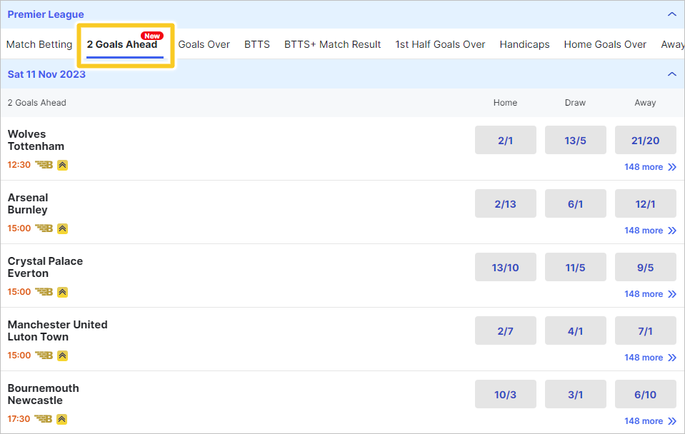Screen dimensions: 685x434
Task: Click the bet builder icon for Wolves v Tottenham
Action: click(x=44, y=165)
